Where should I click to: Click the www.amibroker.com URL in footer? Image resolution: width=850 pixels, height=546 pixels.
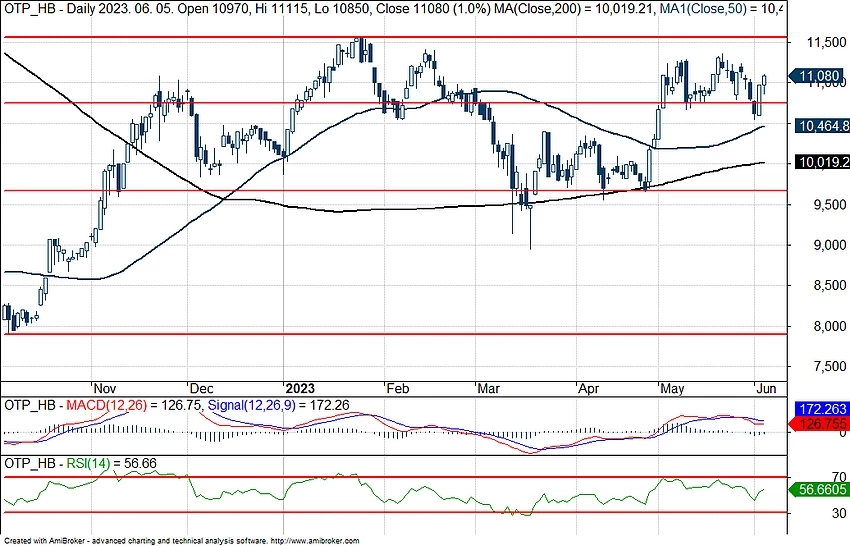coord(321,541)
